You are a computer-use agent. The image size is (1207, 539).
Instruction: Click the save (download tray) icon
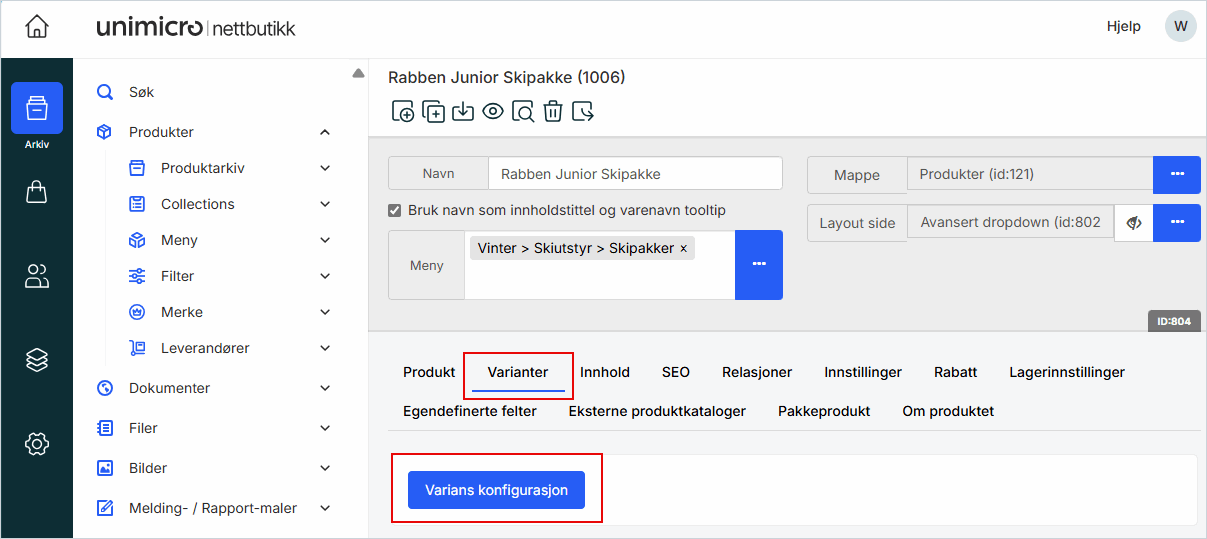tap(463, 111)
